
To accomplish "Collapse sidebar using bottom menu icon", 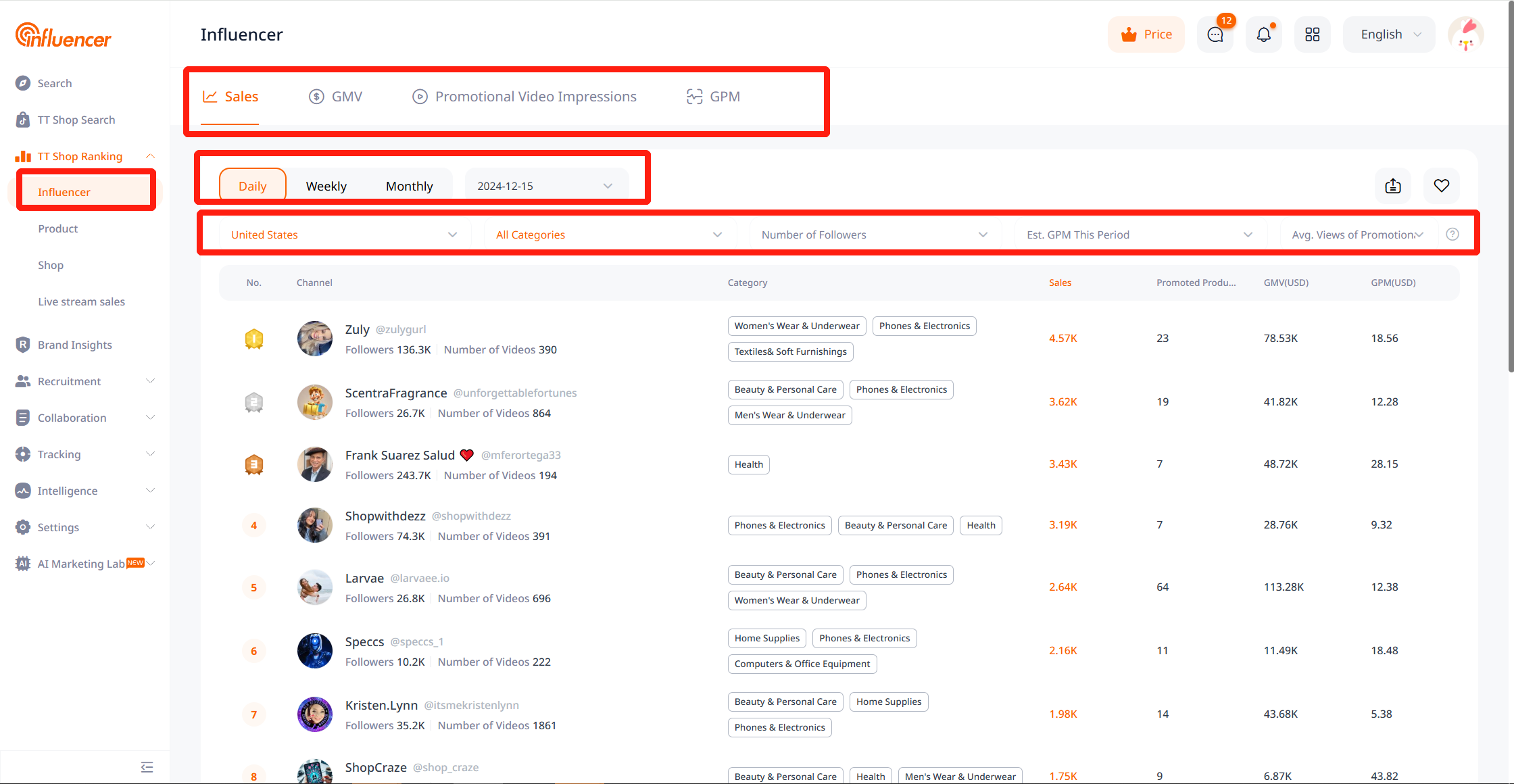I will pyautogui.click(x=147, y=767).
